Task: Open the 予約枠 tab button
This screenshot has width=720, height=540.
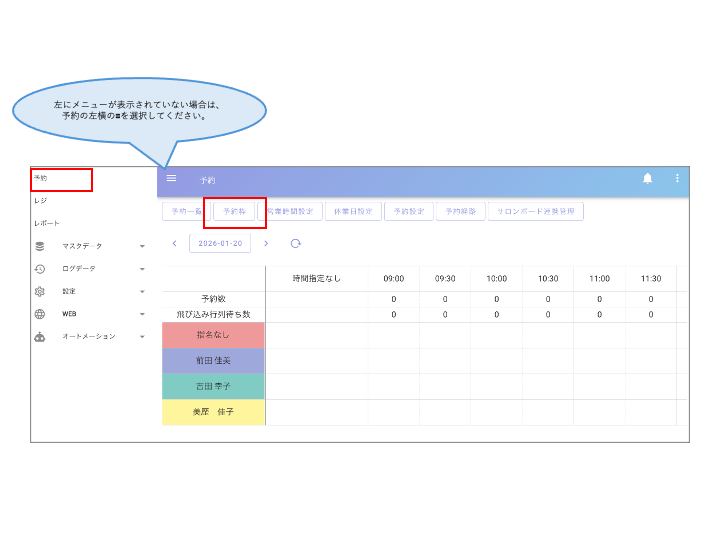Action: (x=234, y=212)
